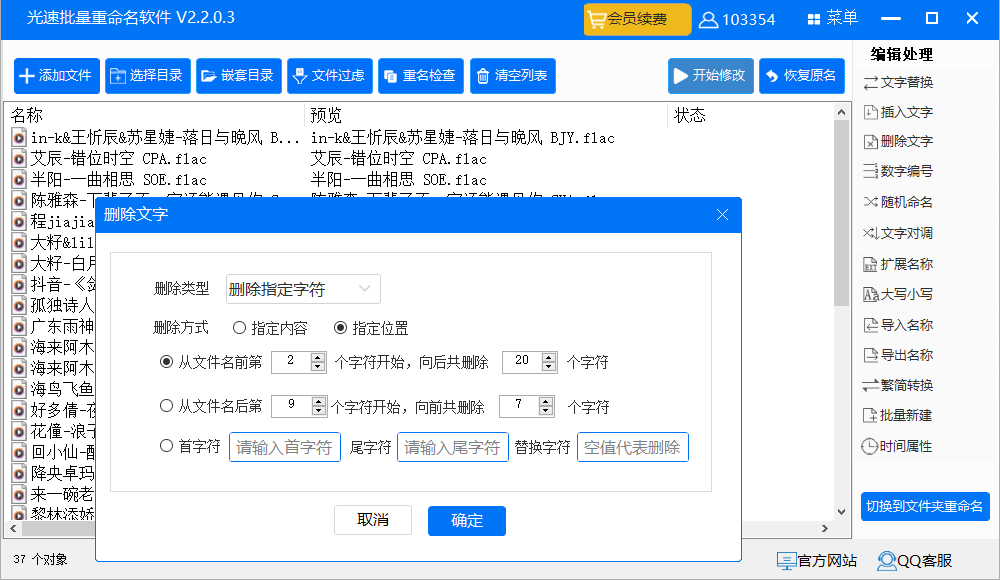Click the 空值代表删除 replacement field
This screenshot has width=1000, height=580.
tap(633, 447)
